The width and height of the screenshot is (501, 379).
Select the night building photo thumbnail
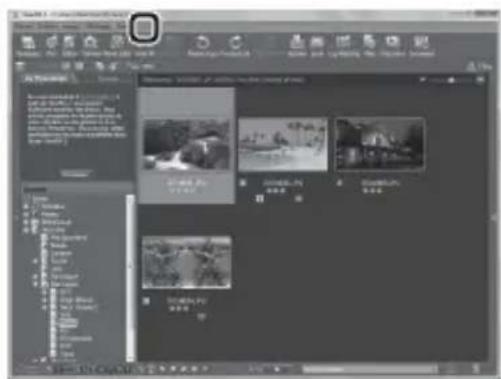click(x=380, y=144)
